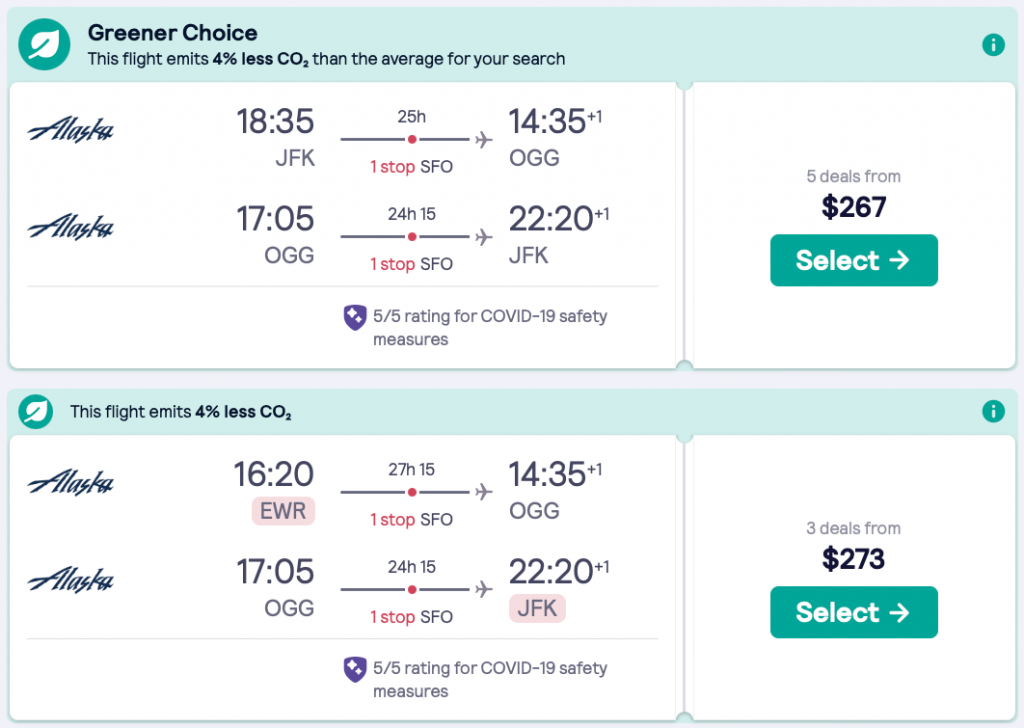Click COVID-19 shield icon in second card
1024x728 pixels.
pyautogui.click(x=354, y=670)
